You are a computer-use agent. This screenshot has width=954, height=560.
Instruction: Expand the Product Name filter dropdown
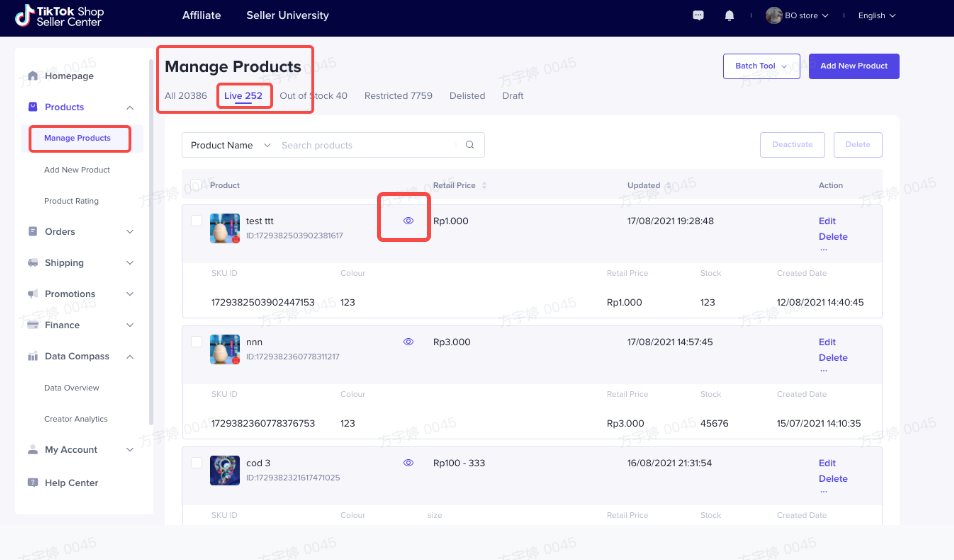coord(267,145)
